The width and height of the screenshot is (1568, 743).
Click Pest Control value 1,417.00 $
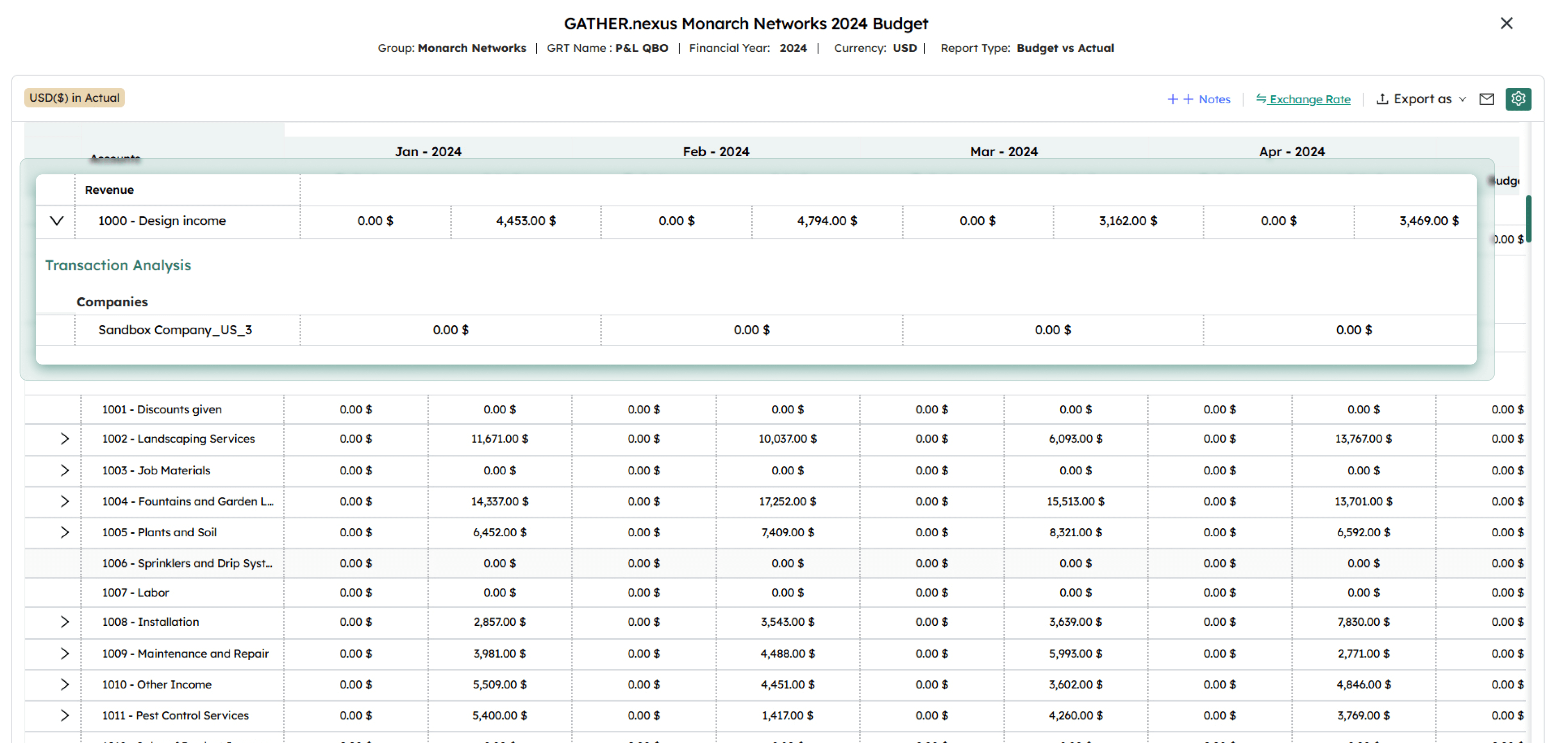click(788, 716)
